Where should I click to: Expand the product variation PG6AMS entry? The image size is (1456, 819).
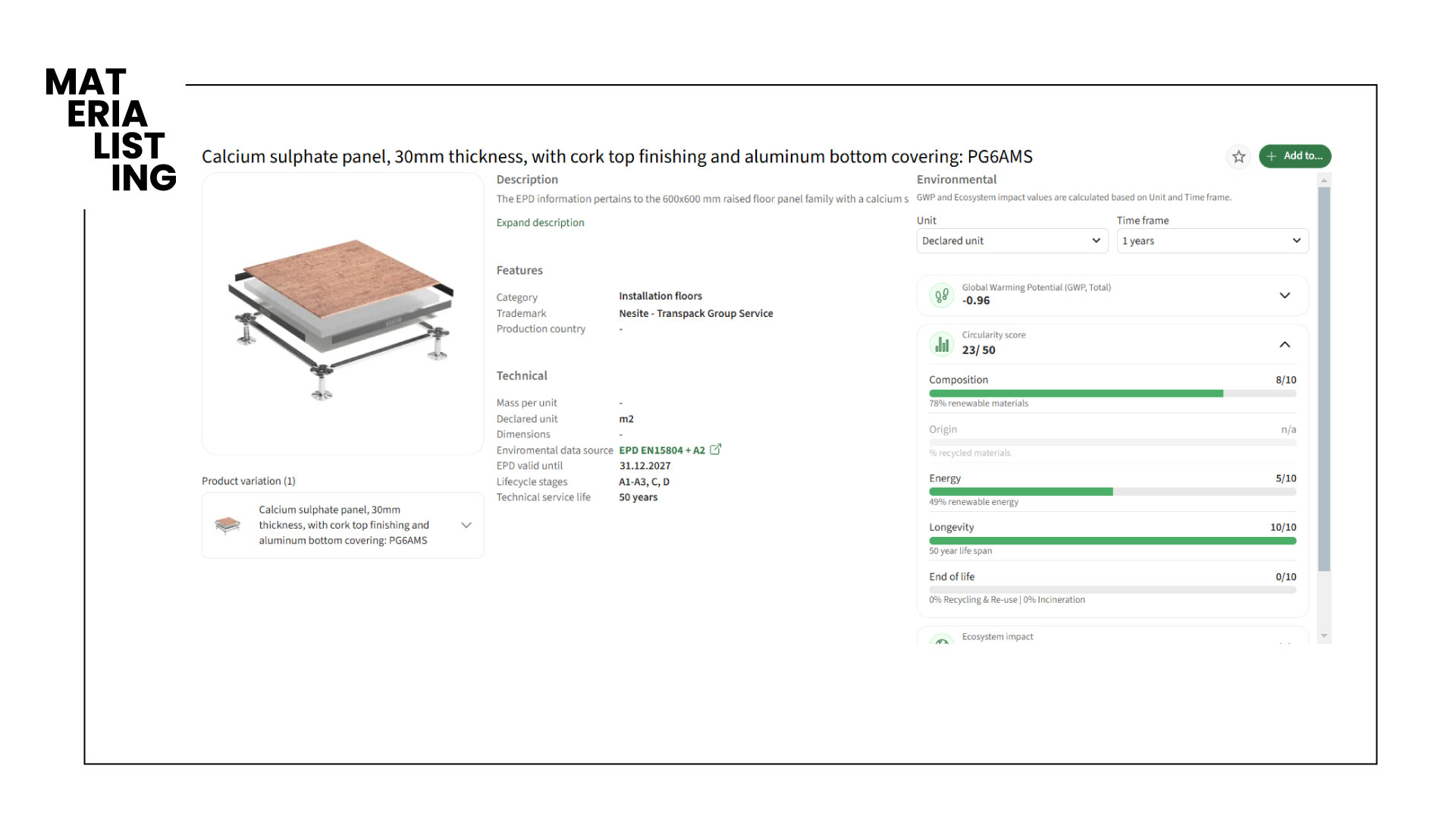tap(466, 525)
